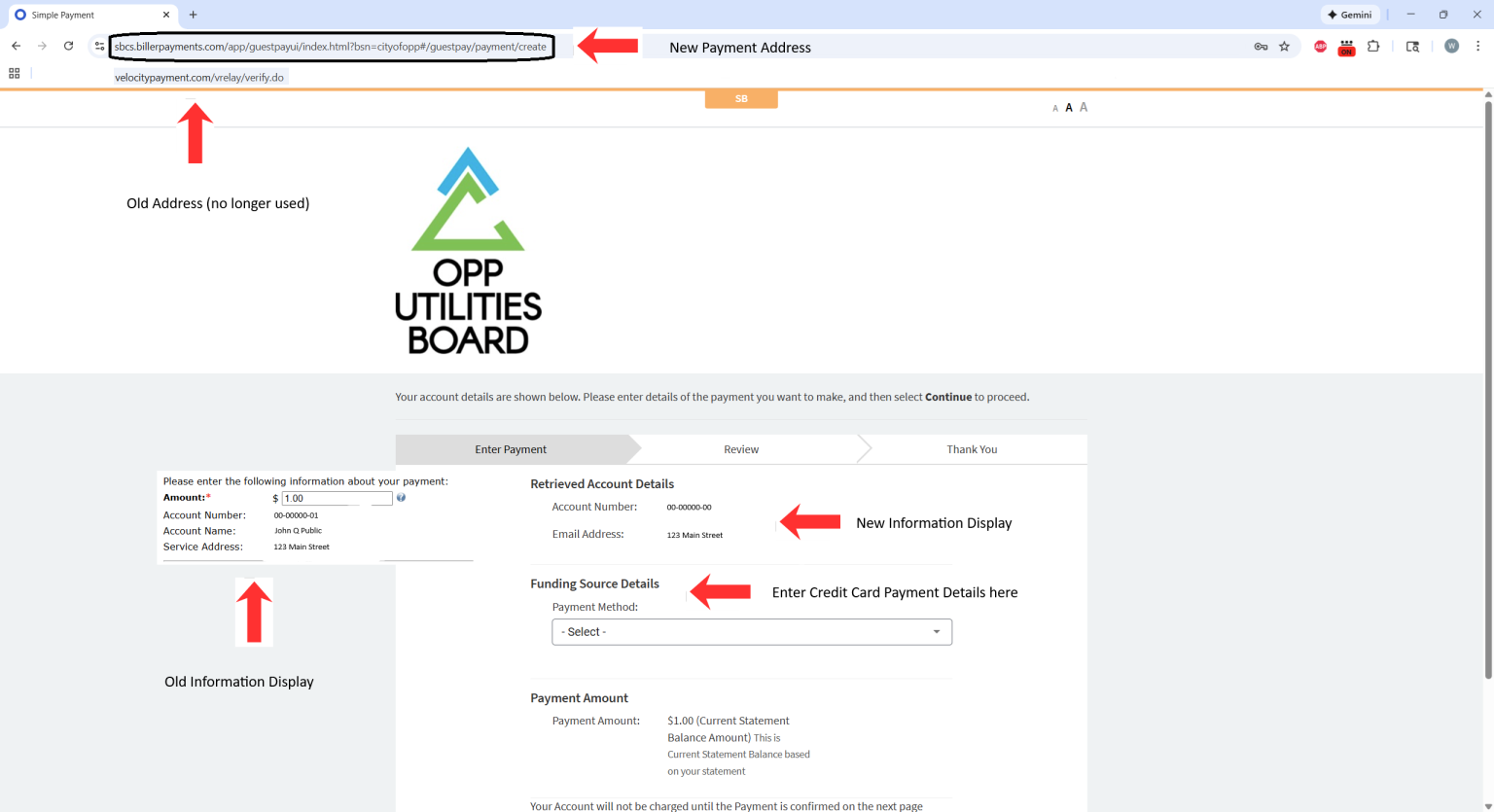This screenshot has height=812, width=1494.
Task: Click the Payment Method dropdown arrow
Action: coord(937,632)
